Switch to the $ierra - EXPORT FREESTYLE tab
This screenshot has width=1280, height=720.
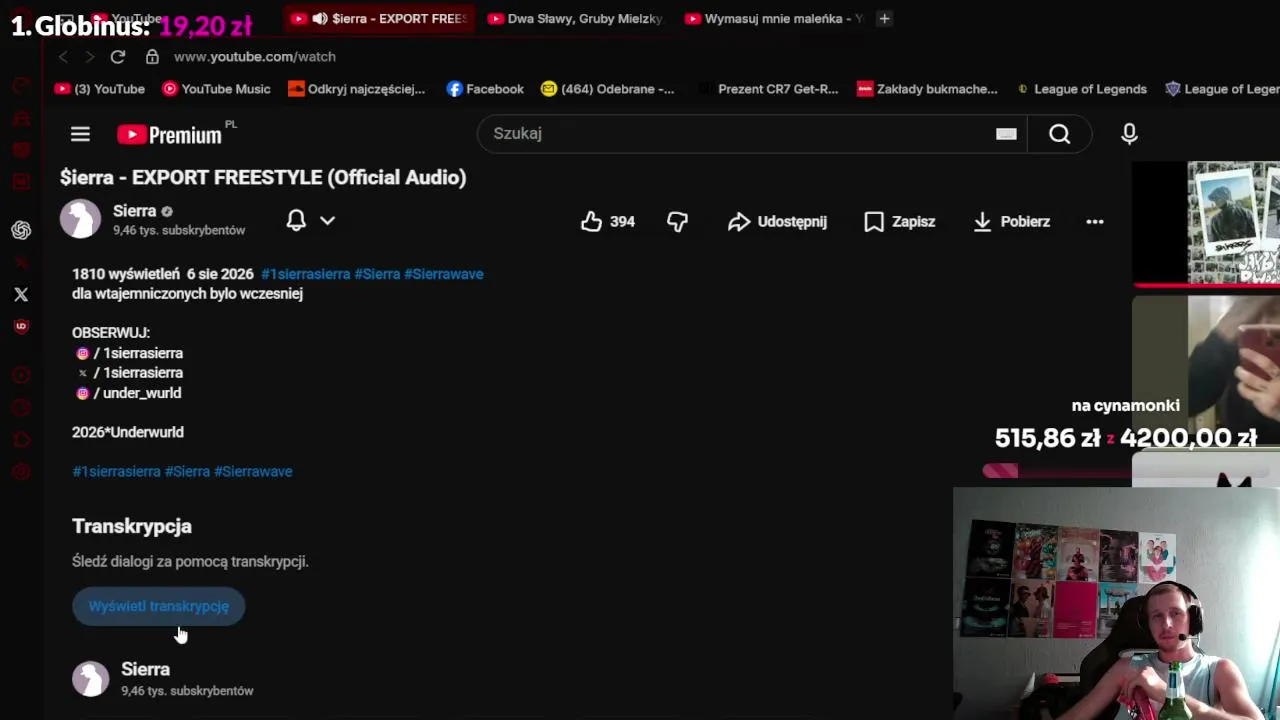click(380, 18)
